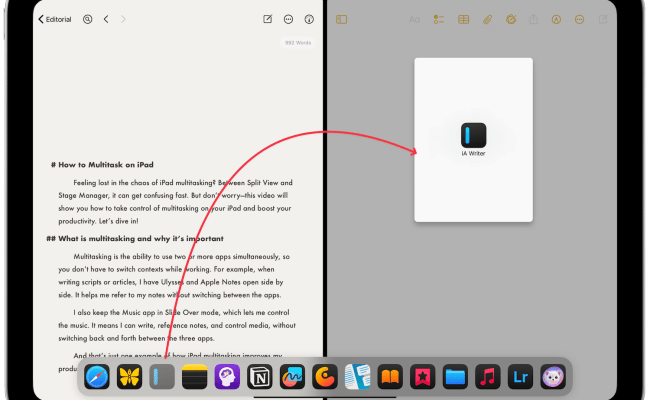Tap the paragraph starting 'Feeling lost in the chaos'

point(175,202)
